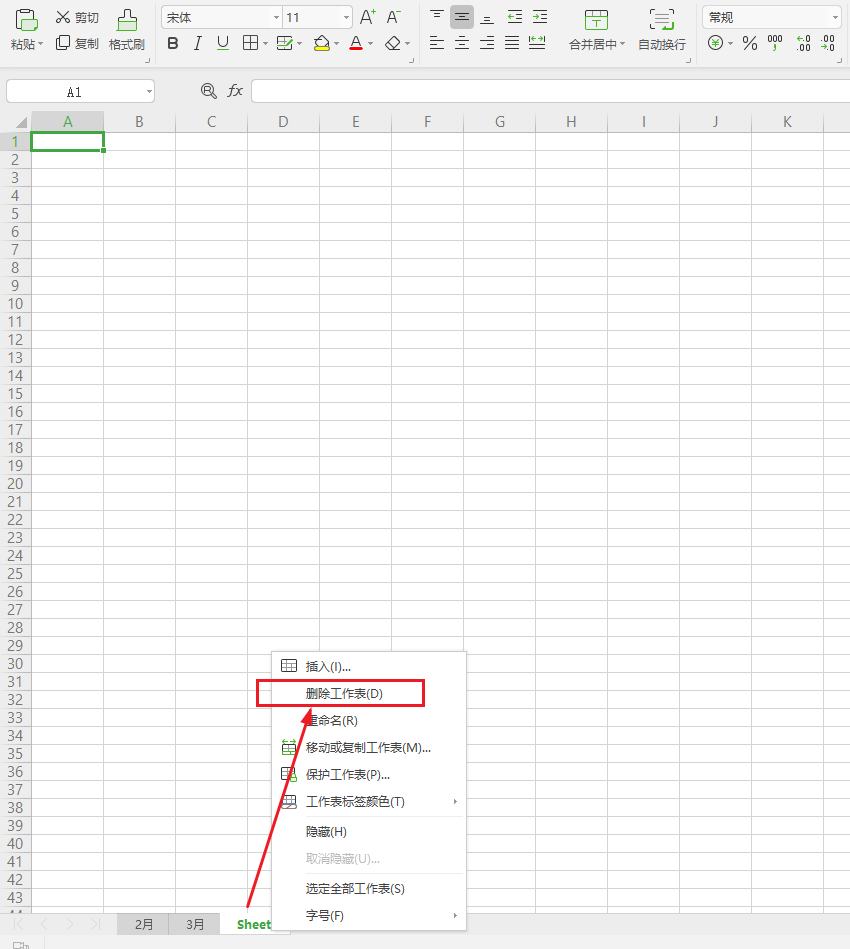This screenshot has height=949, width=850.
Task: Expand Merge and Center dropdown arrow
Action: [622, 44]
